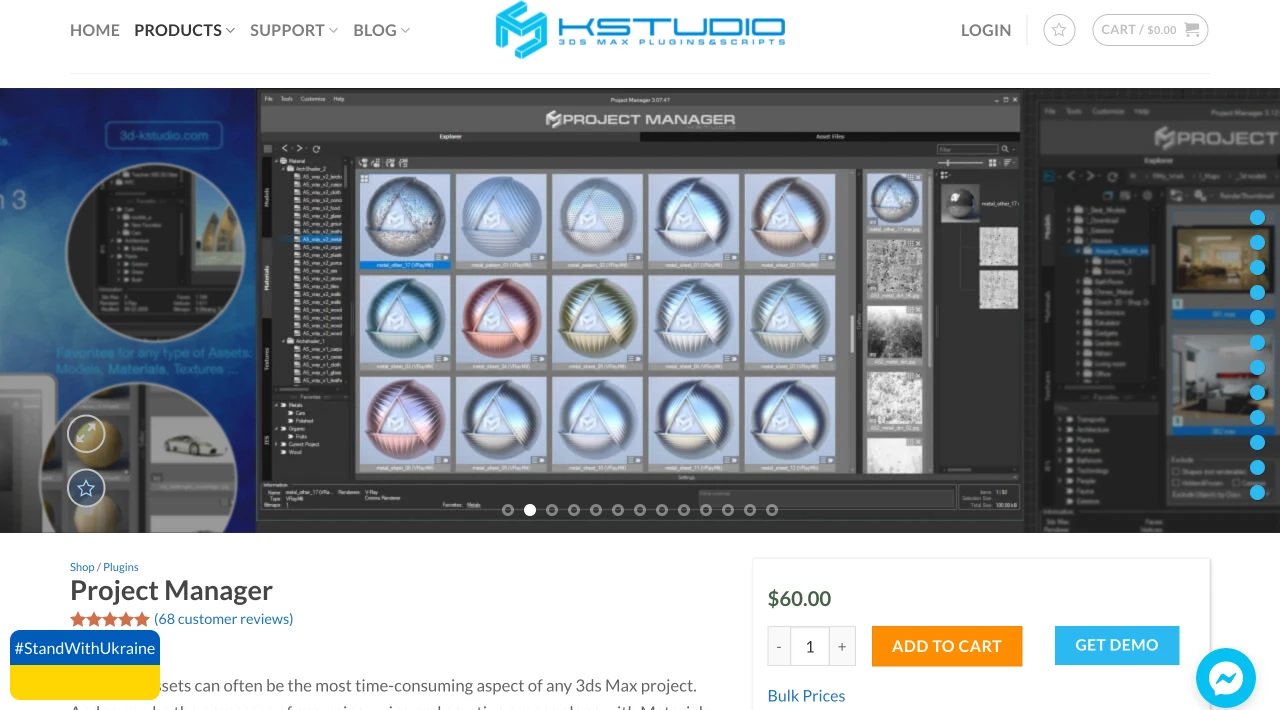Open the Tools menu in Project Manager
1280x710 pixels.
click(285, 99)
